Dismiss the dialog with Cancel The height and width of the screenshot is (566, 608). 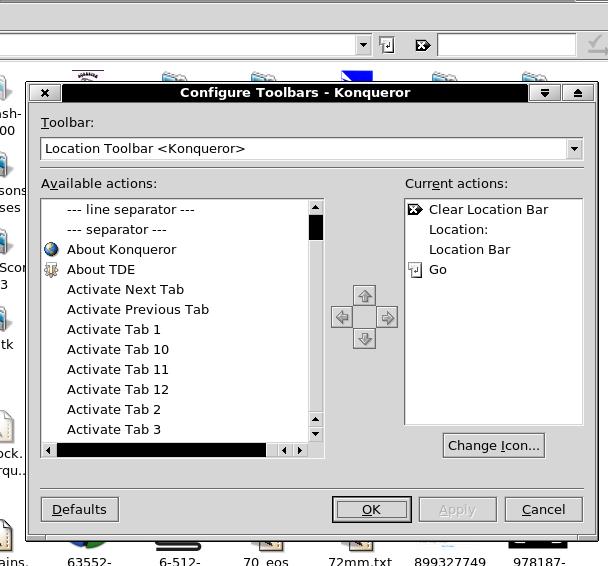pyautogui.click(x=543, y=509)
